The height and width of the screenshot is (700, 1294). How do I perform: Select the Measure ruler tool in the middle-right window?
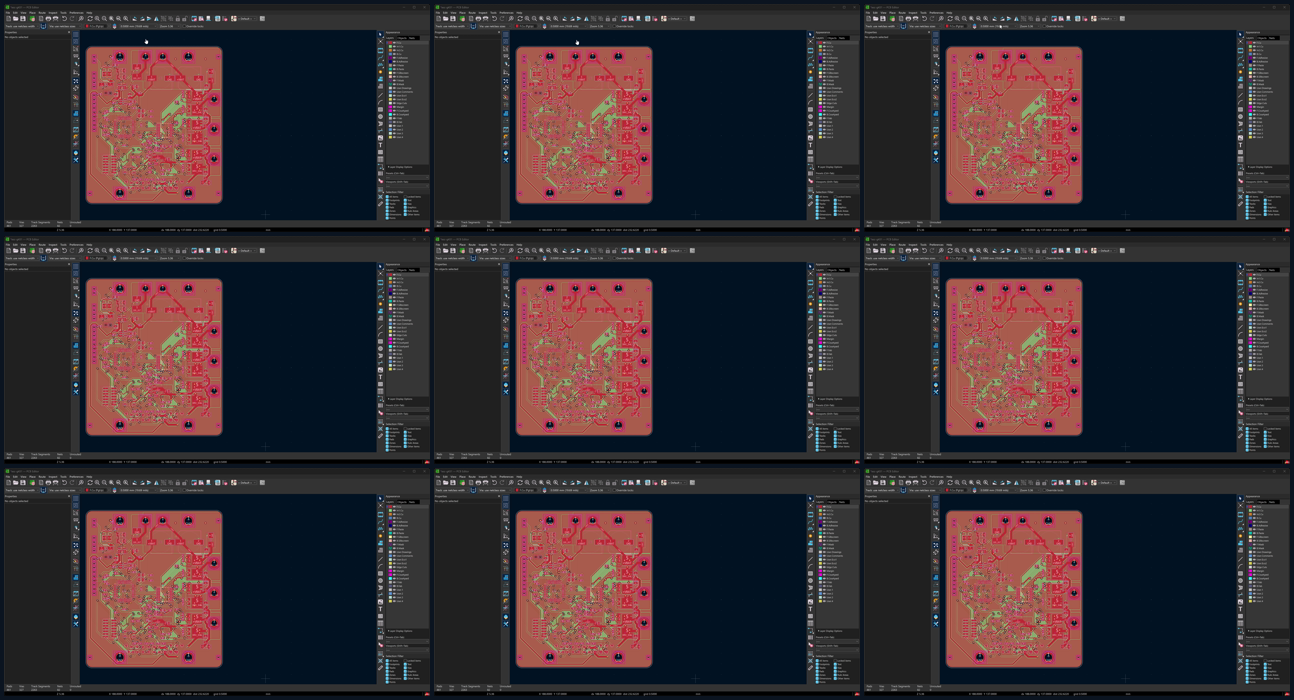coord(1240,436)
